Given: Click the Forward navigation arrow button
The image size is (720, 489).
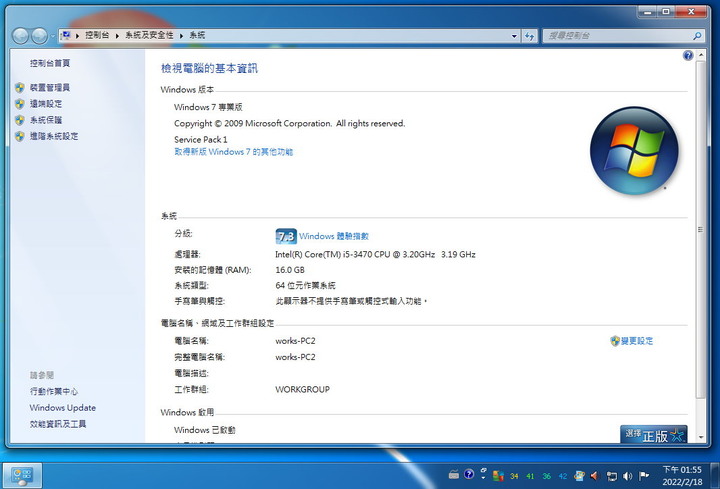Looking at the screenshot, I should (x=39, y=36).
